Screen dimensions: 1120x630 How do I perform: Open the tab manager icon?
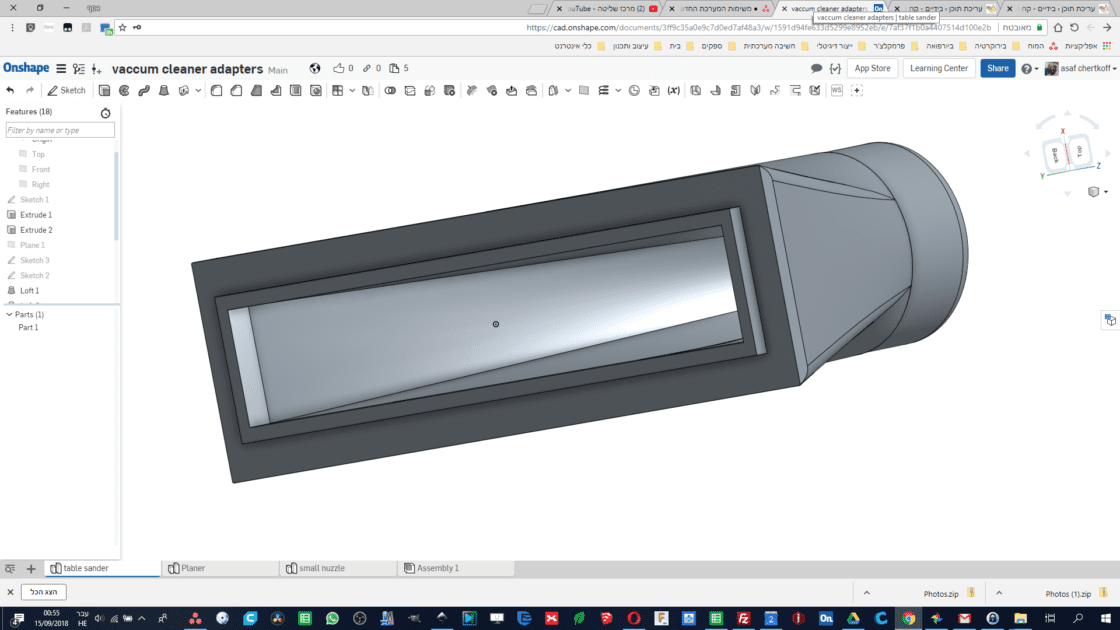pos(10,569)
